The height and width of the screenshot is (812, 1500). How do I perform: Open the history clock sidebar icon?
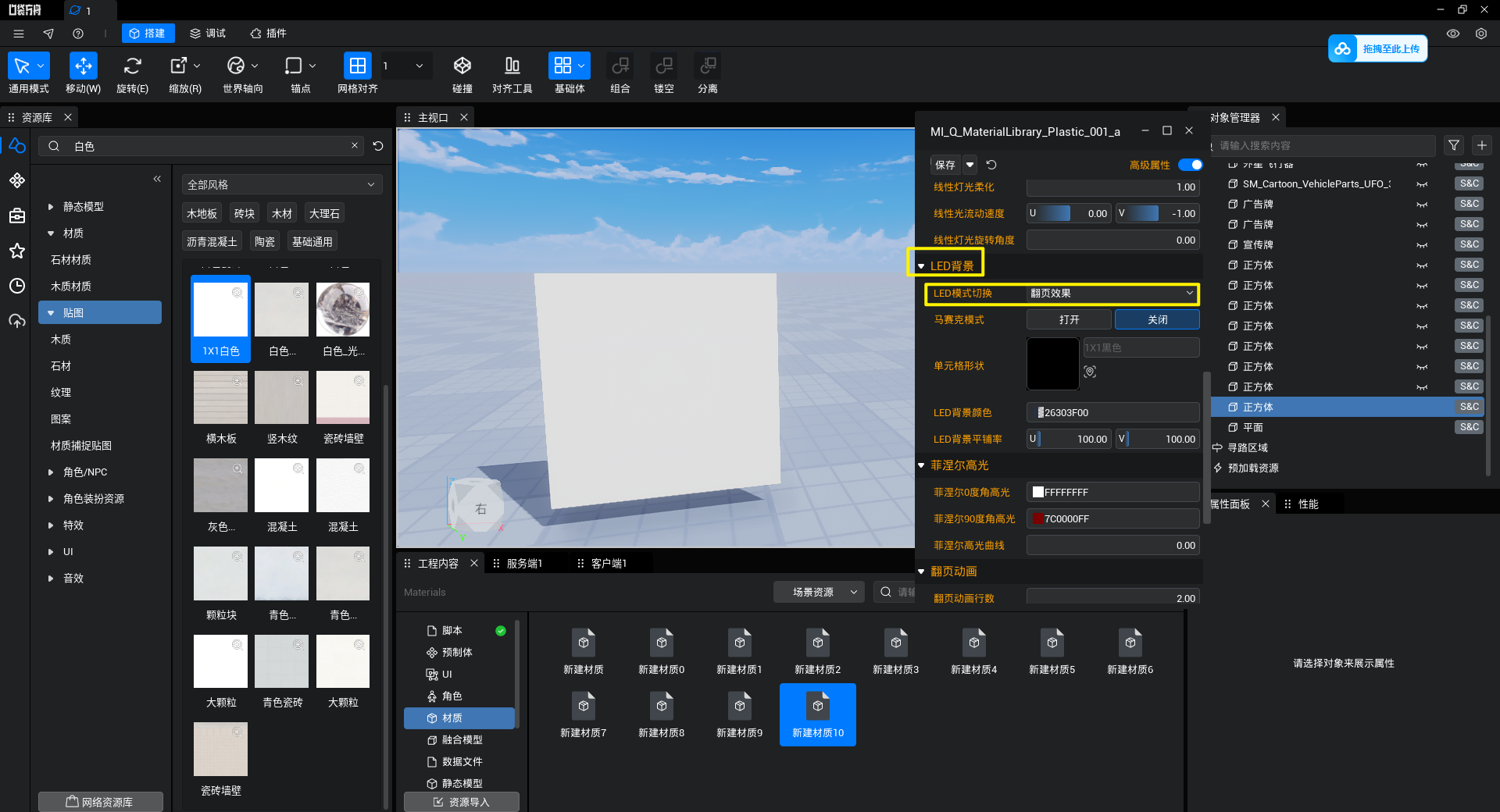[17, 286]
